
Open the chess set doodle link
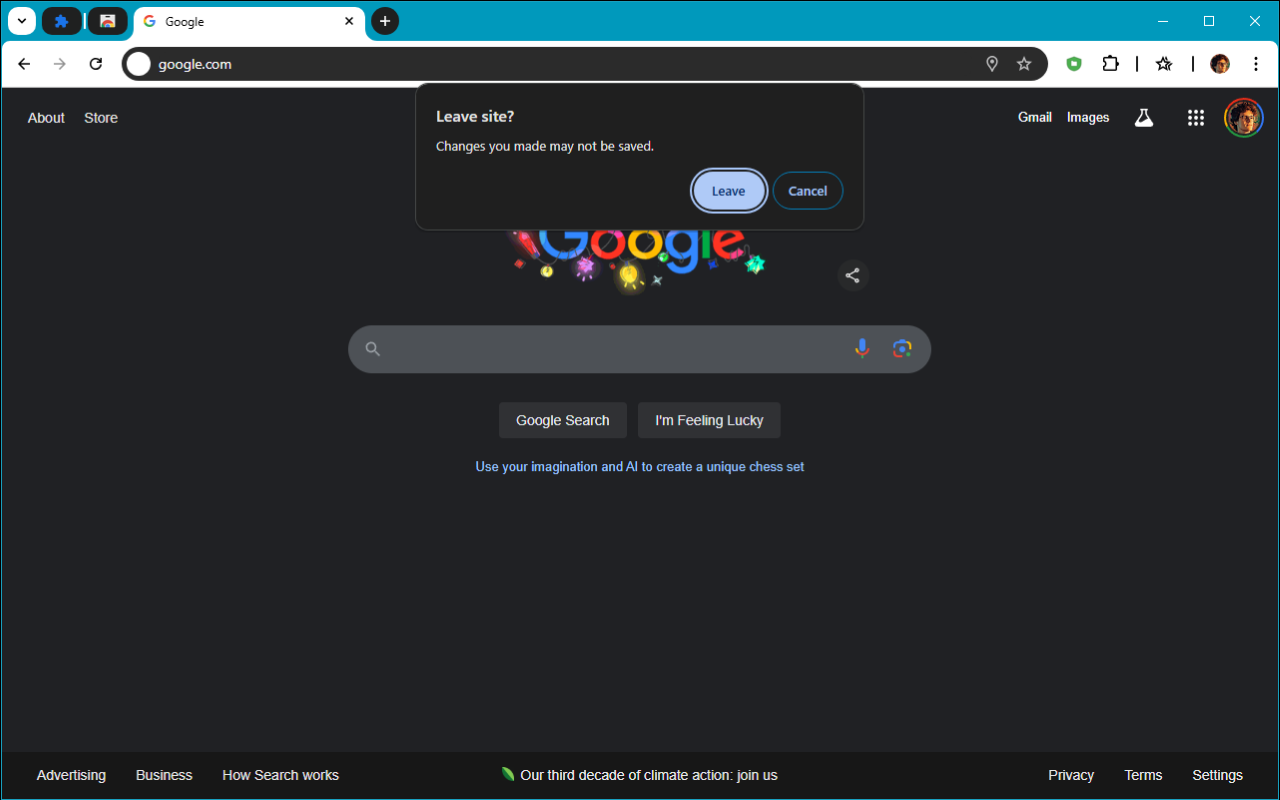639,466
